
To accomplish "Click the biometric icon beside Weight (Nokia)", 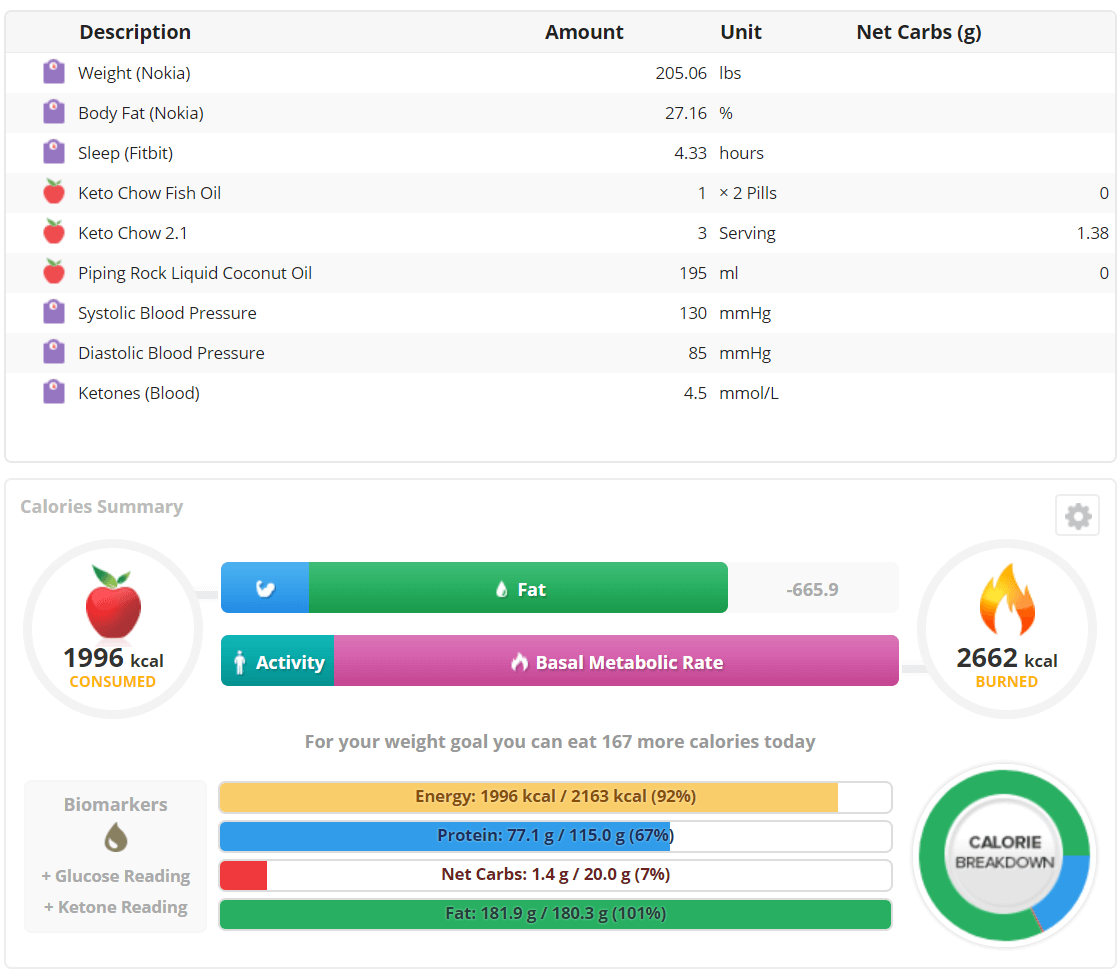I will point(54,72).
